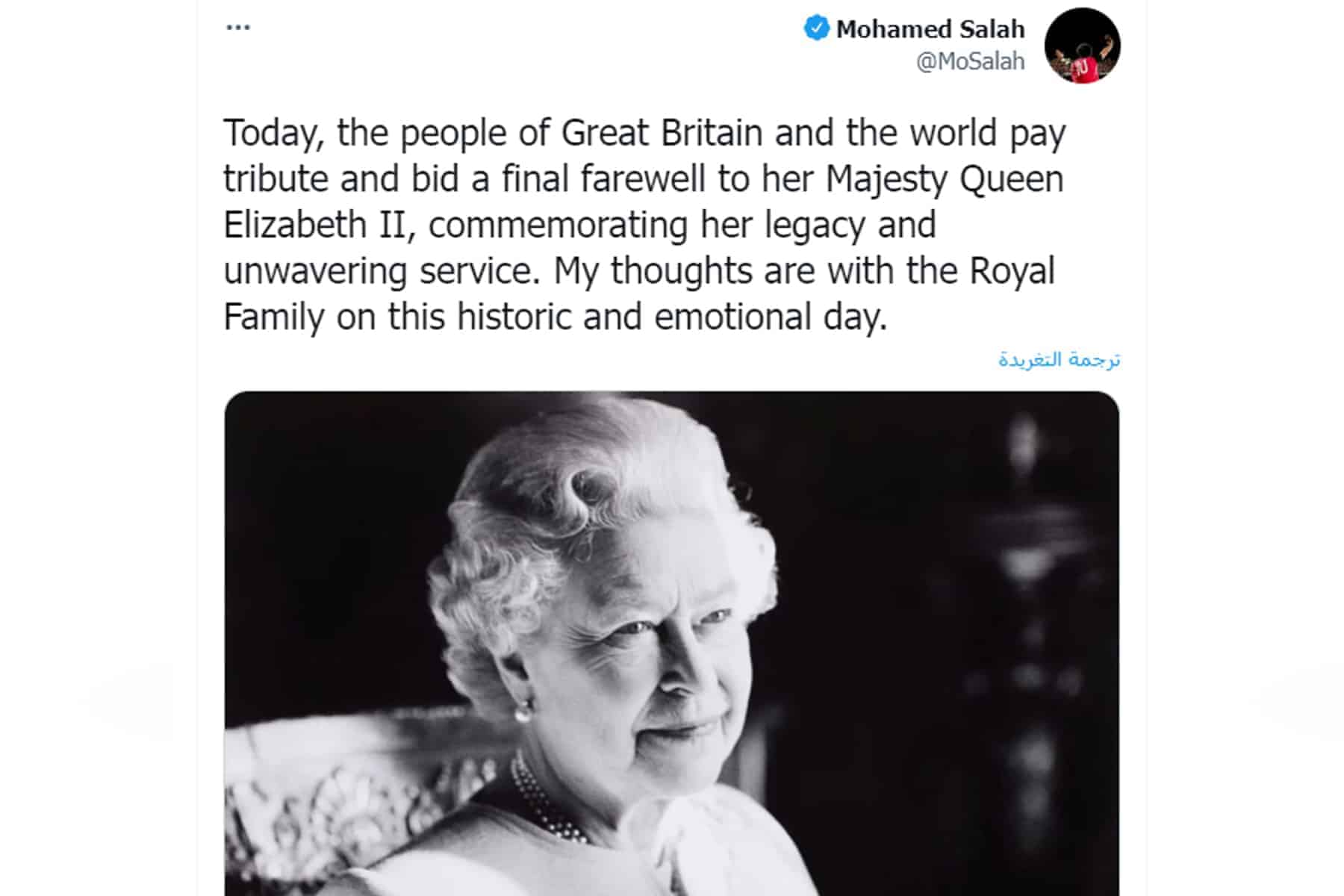This screenshot has height=896, width=1344.
Task: Open Mohamed Salah's circular profile avatar
Action: (1082, 46)
